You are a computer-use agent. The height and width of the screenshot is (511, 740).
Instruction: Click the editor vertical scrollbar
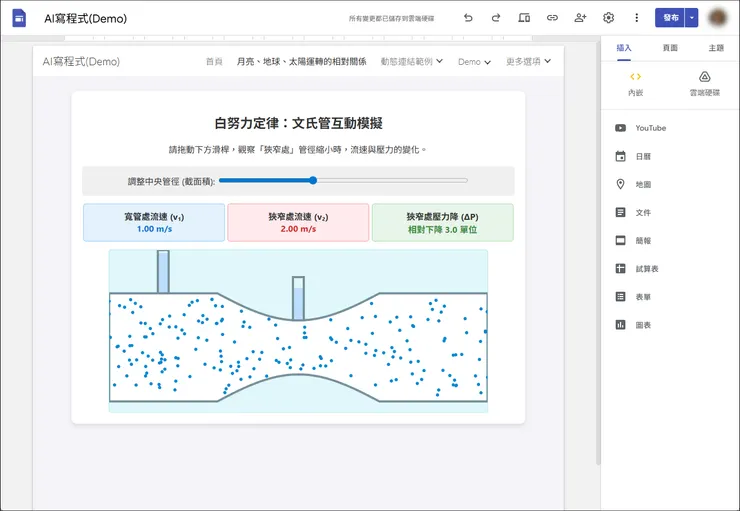598,255
